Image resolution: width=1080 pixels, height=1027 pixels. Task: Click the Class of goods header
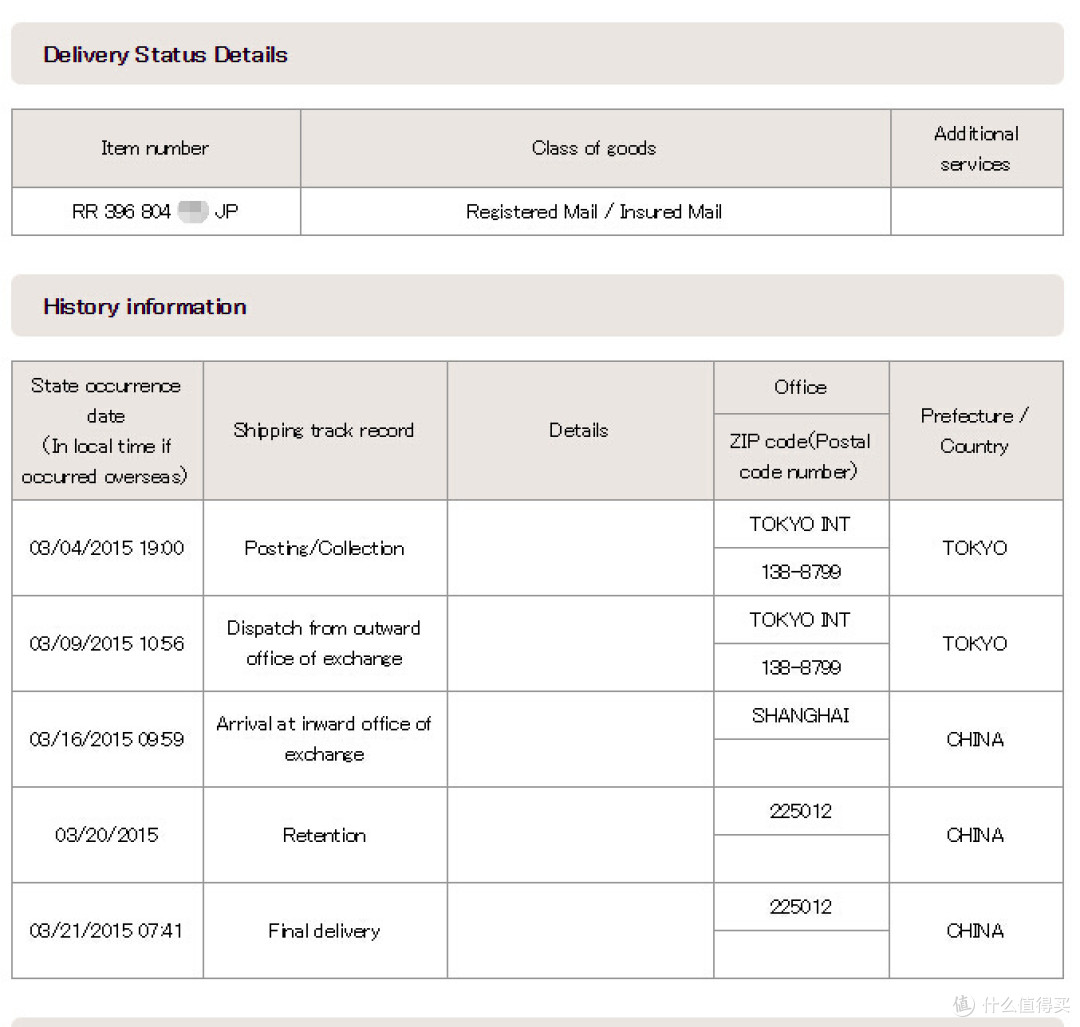coord(594,148)
